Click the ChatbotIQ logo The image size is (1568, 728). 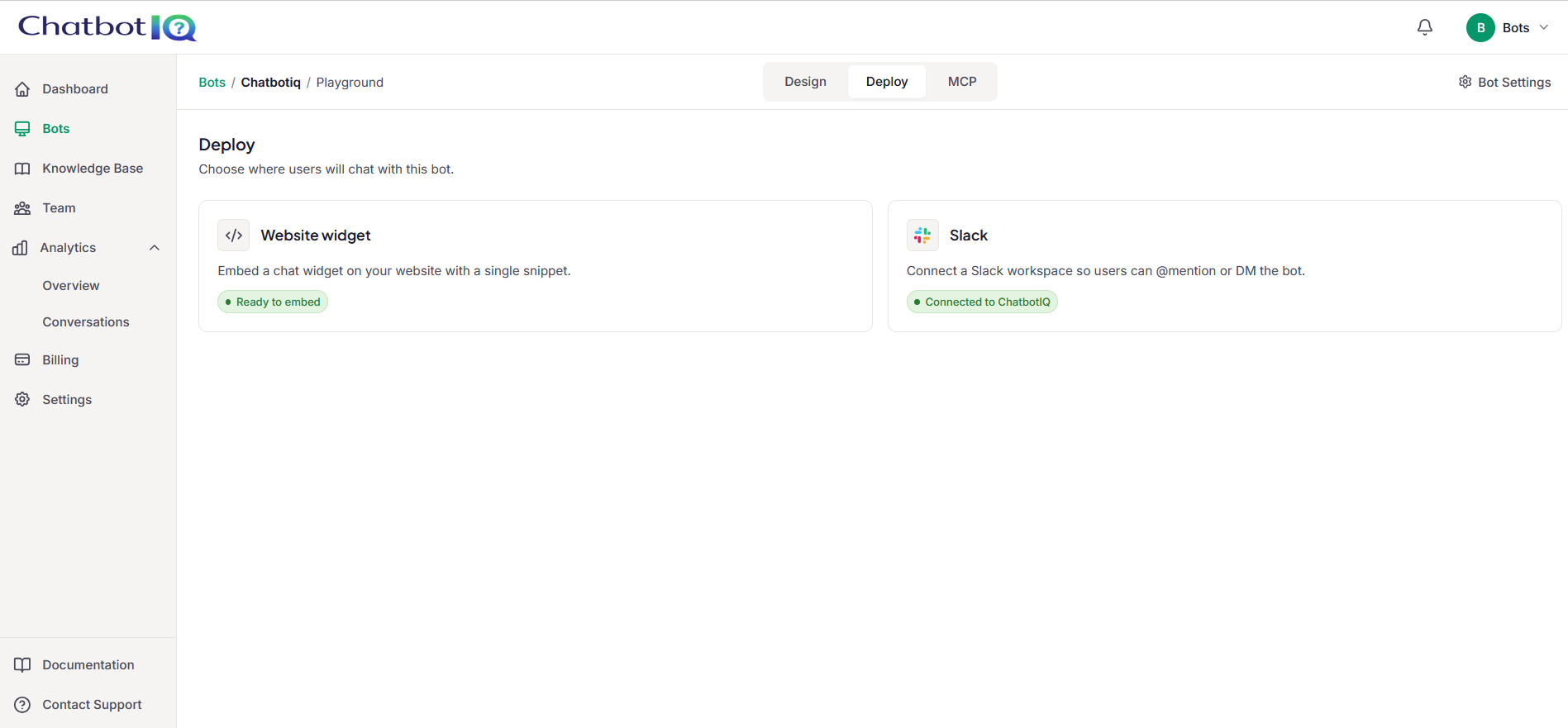tap(107, 27)
